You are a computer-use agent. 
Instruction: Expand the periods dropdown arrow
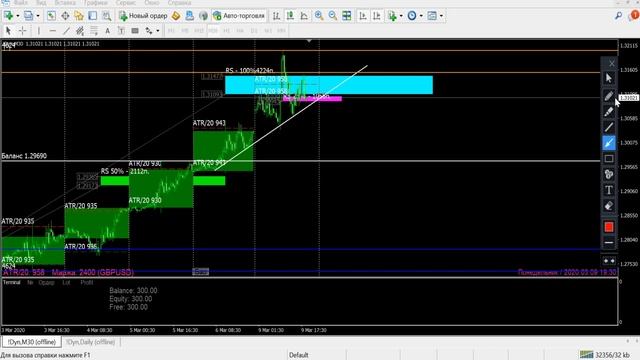click(x=421, y=16)
